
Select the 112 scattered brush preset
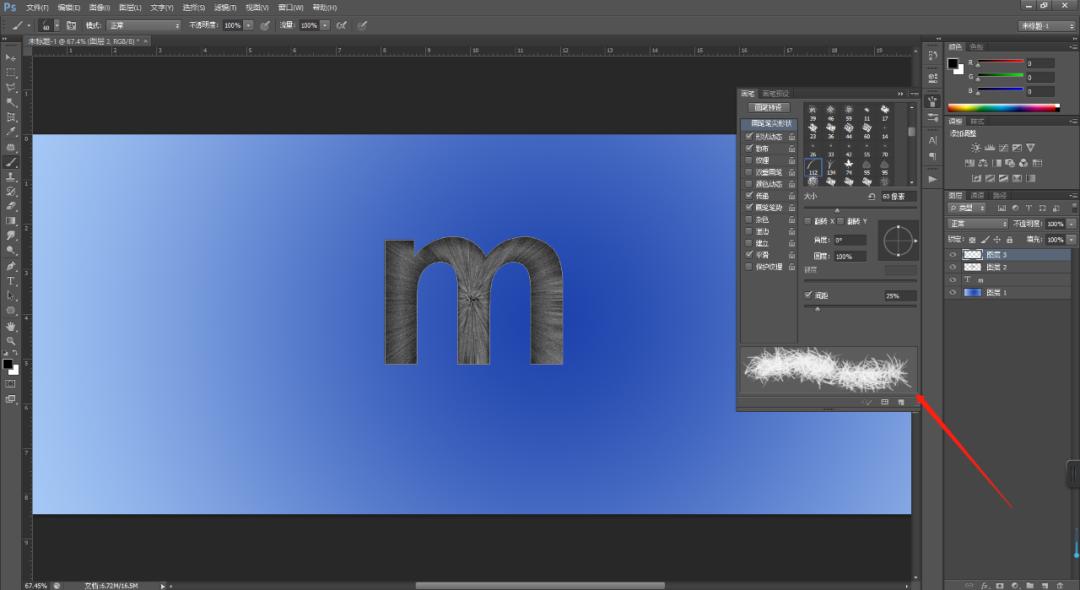(x=812, y=167)
